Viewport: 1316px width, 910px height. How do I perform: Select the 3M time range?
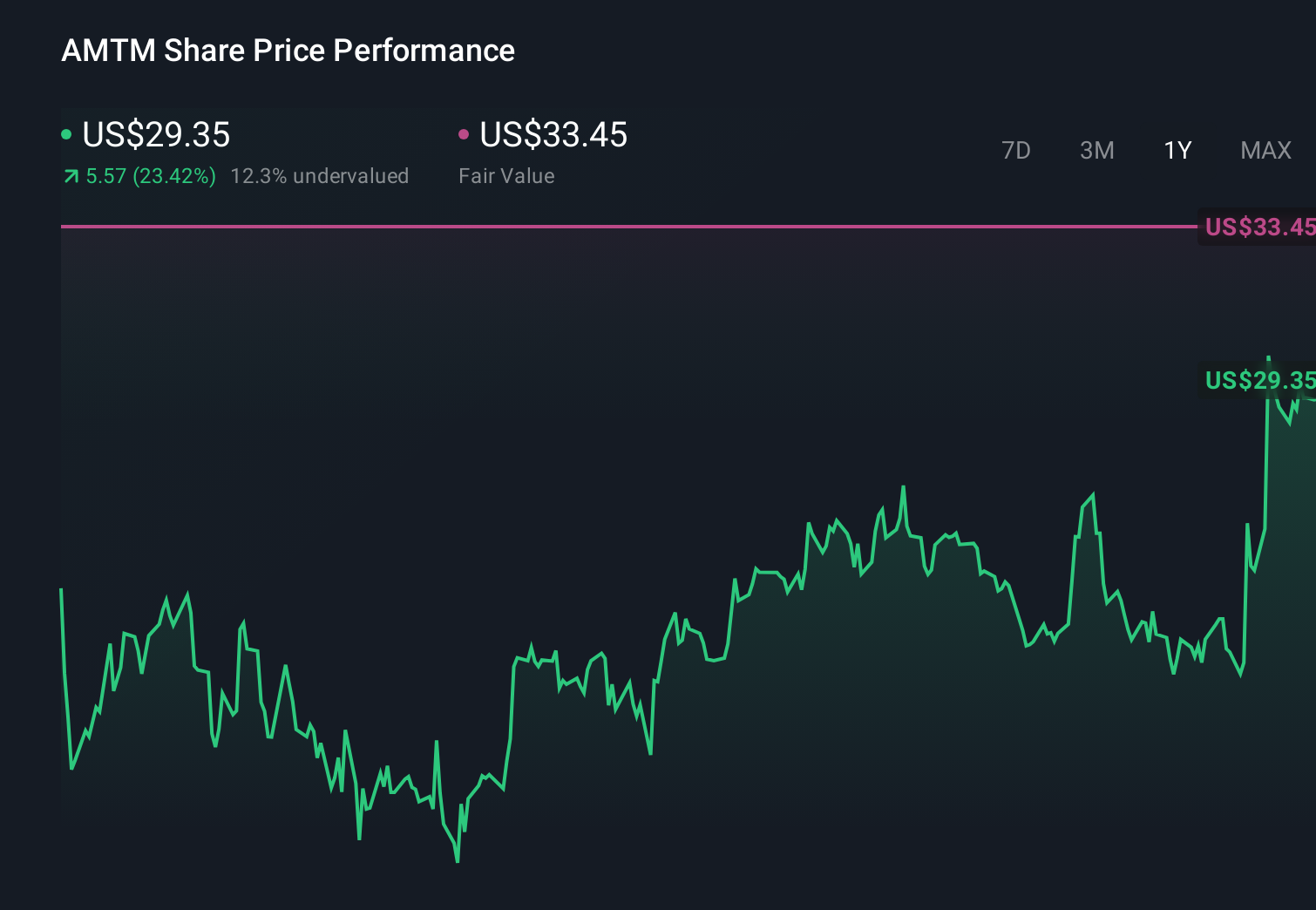[1096, 150]
